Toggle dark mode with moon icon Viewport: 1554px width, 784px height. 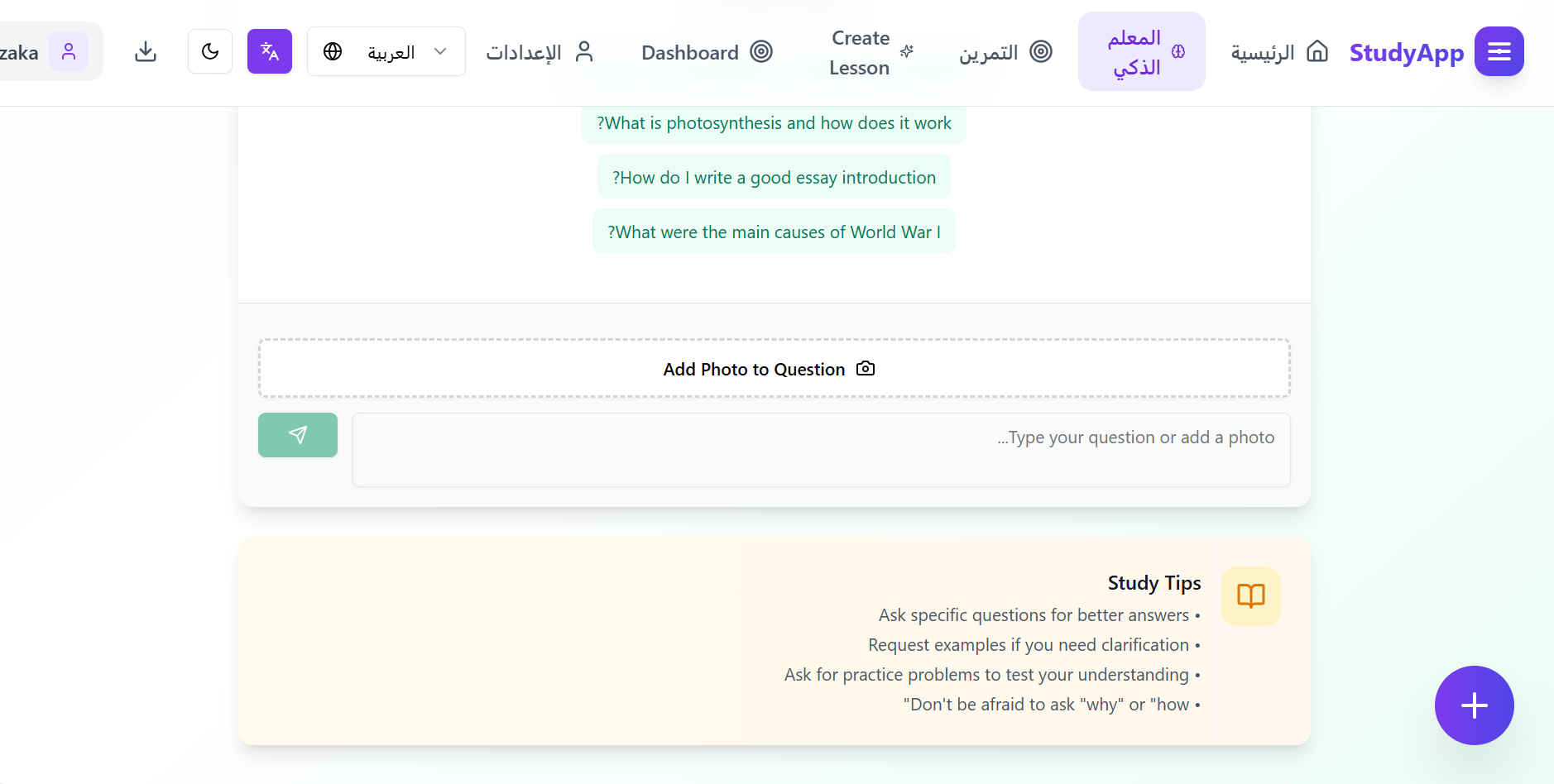[210, 51]
